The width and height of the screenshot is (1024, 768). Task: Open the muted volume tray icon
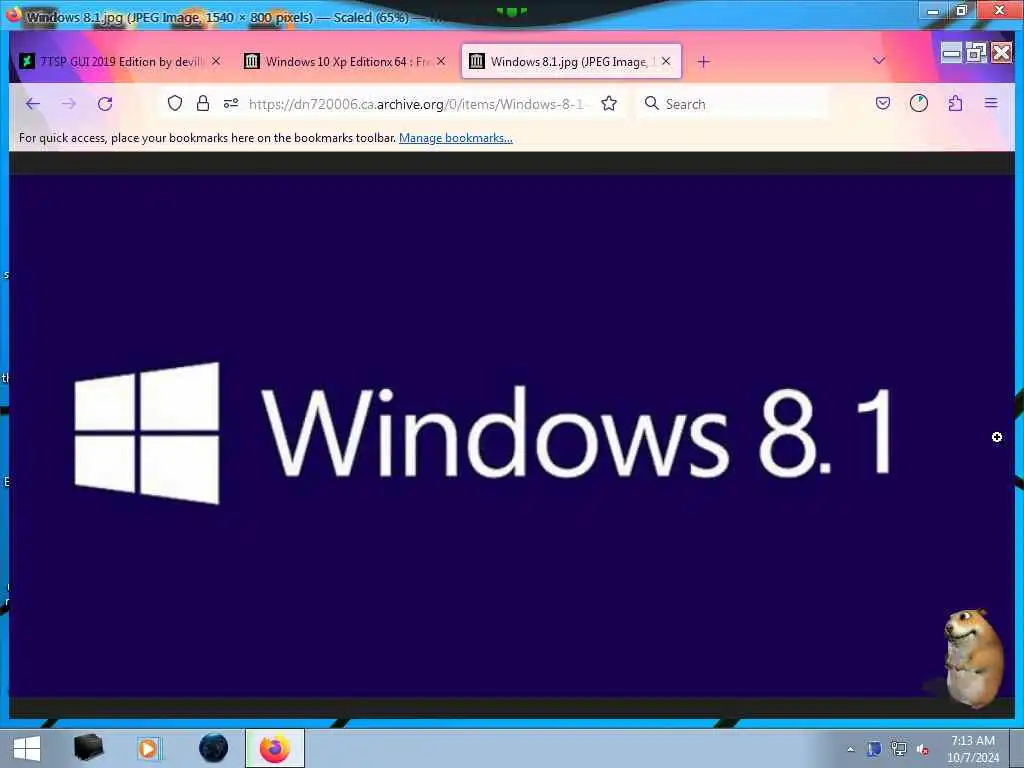click(x=923, y=750)
